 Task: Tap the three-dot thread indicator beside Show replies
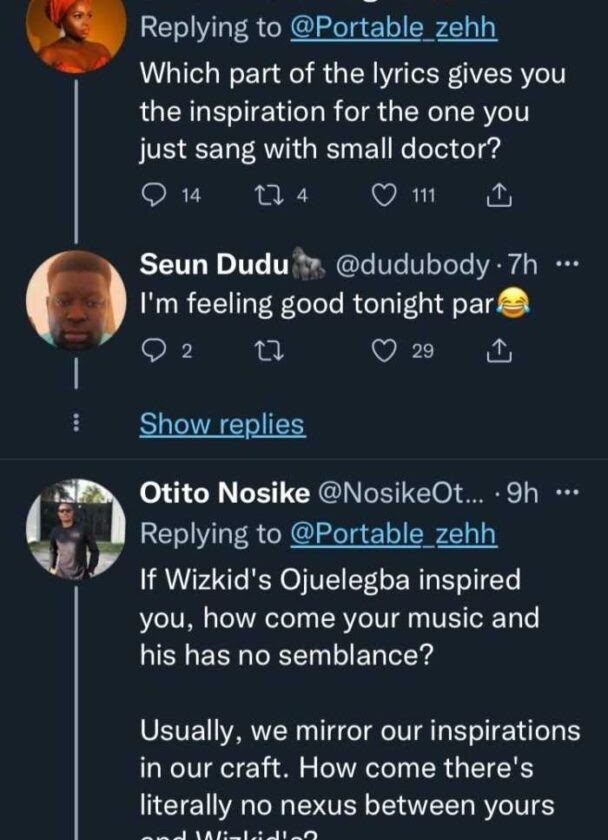pyautogui.click(x=76, y=424)
